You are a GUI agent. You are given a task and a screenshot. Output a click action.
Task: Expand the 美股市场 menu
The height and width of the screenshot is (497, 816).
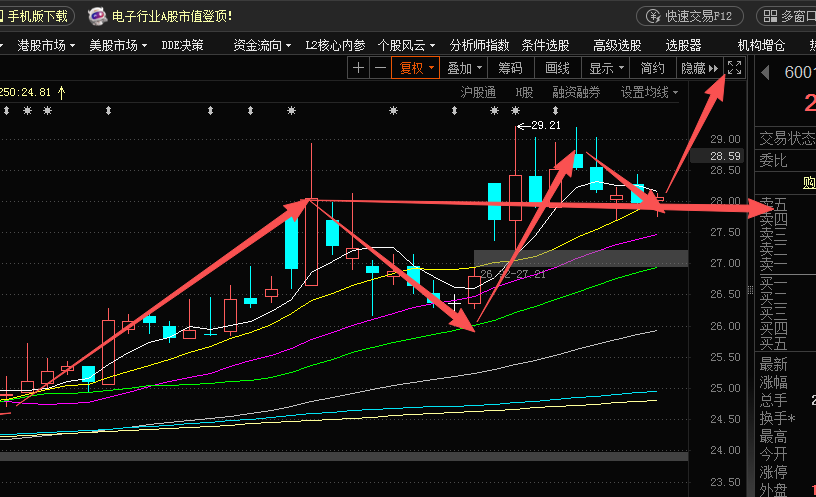118,45
